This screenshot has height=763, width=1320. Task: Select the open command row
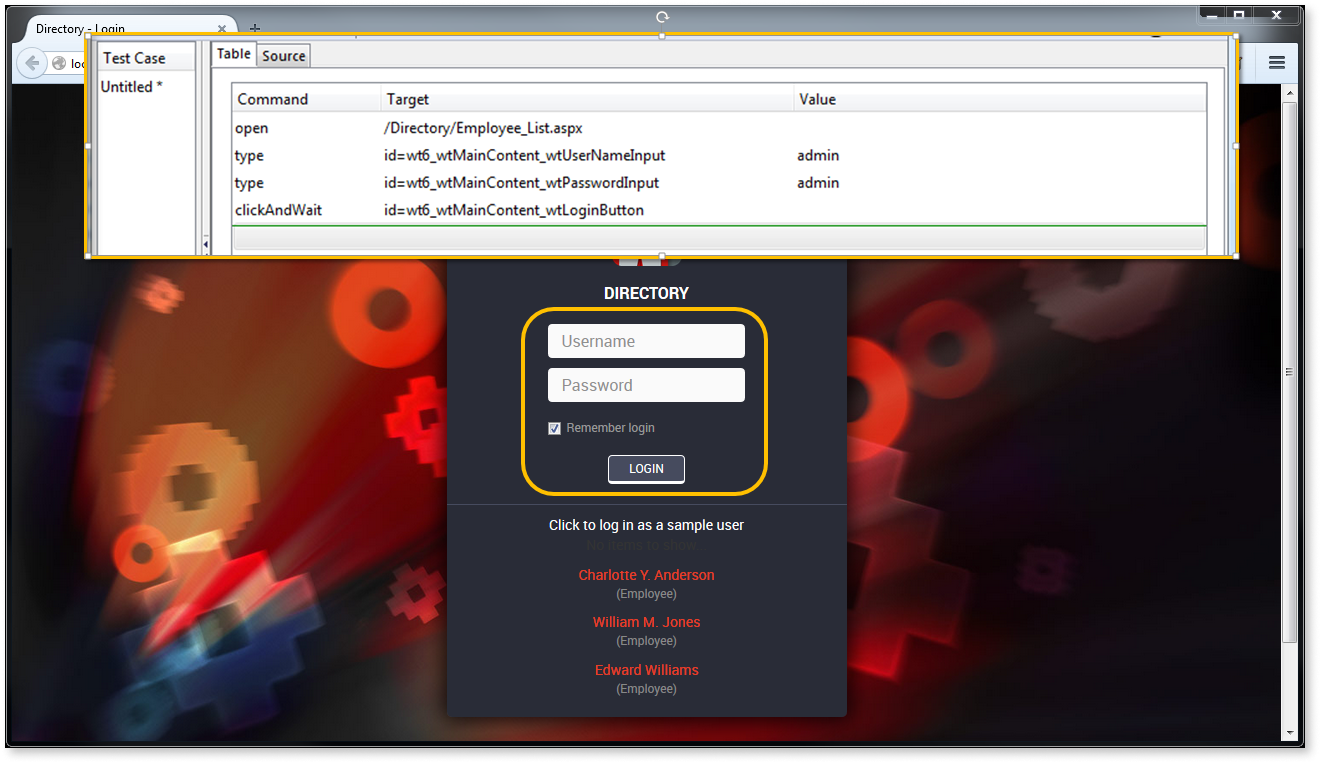coord(500,128)
